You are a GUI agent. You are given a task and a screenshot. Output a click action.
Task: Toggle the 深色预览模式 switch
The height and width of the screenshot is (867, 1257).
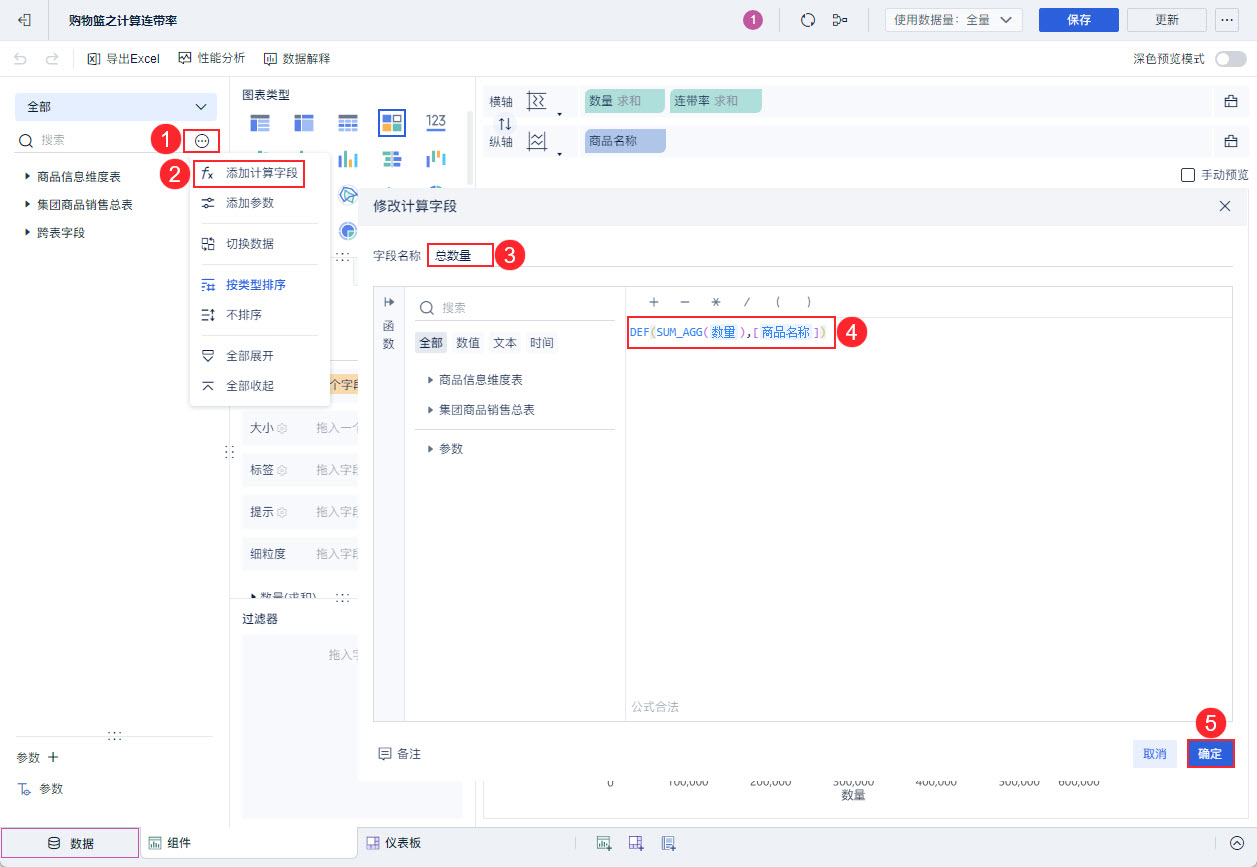pos(1230,59)
